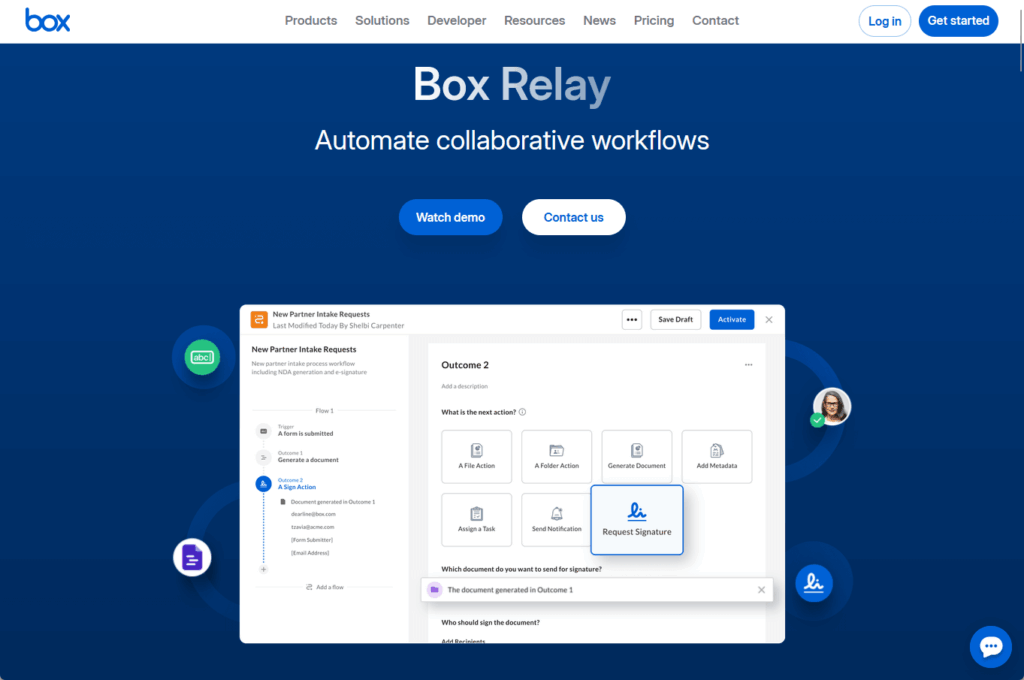Click the plus icon below the flow
Screen dimensions: 1024x680
tap(264, 570)
